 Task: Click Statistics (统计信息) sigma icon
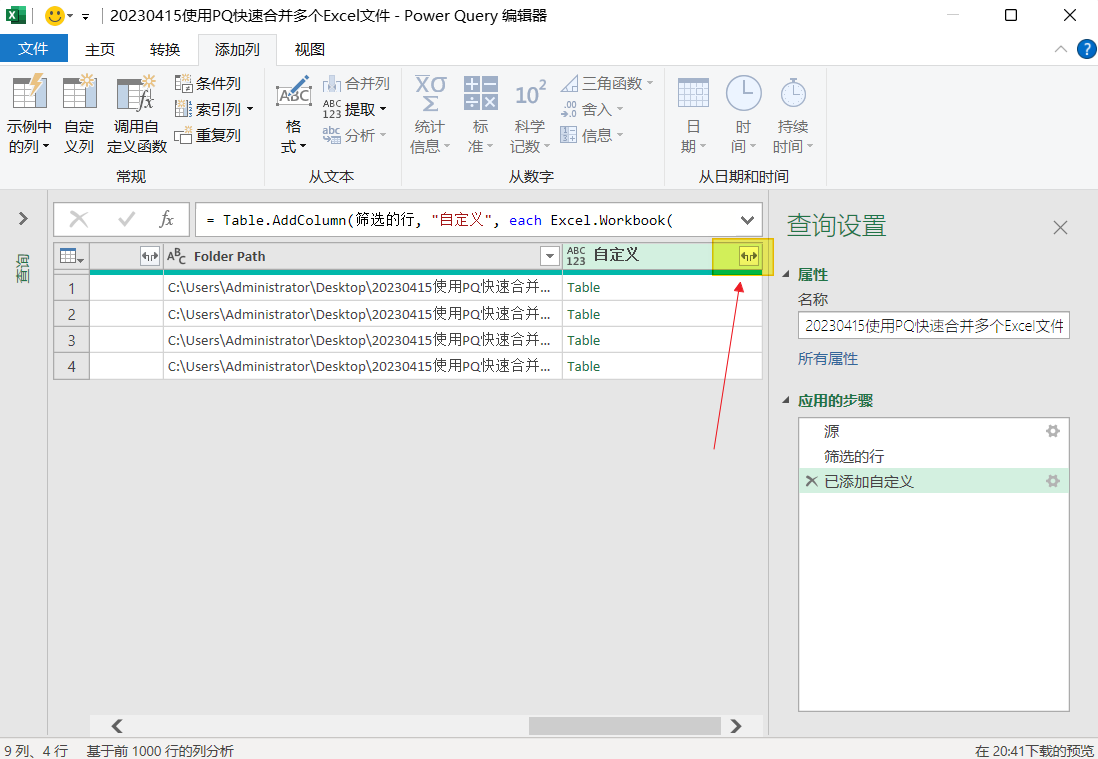pyautogui.click(x=430, y=92)
